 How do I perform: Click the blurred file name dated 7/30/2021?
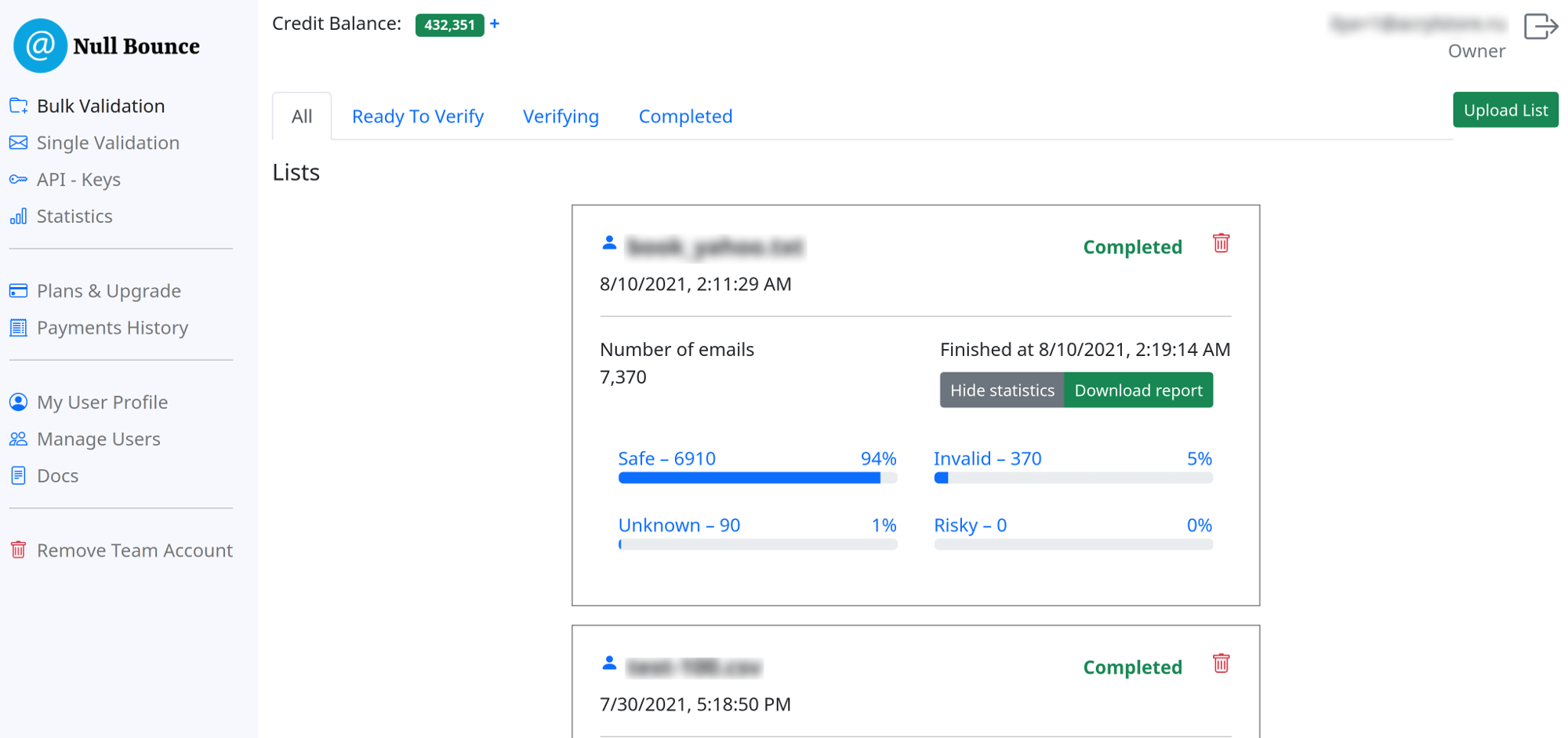(694, 667)
